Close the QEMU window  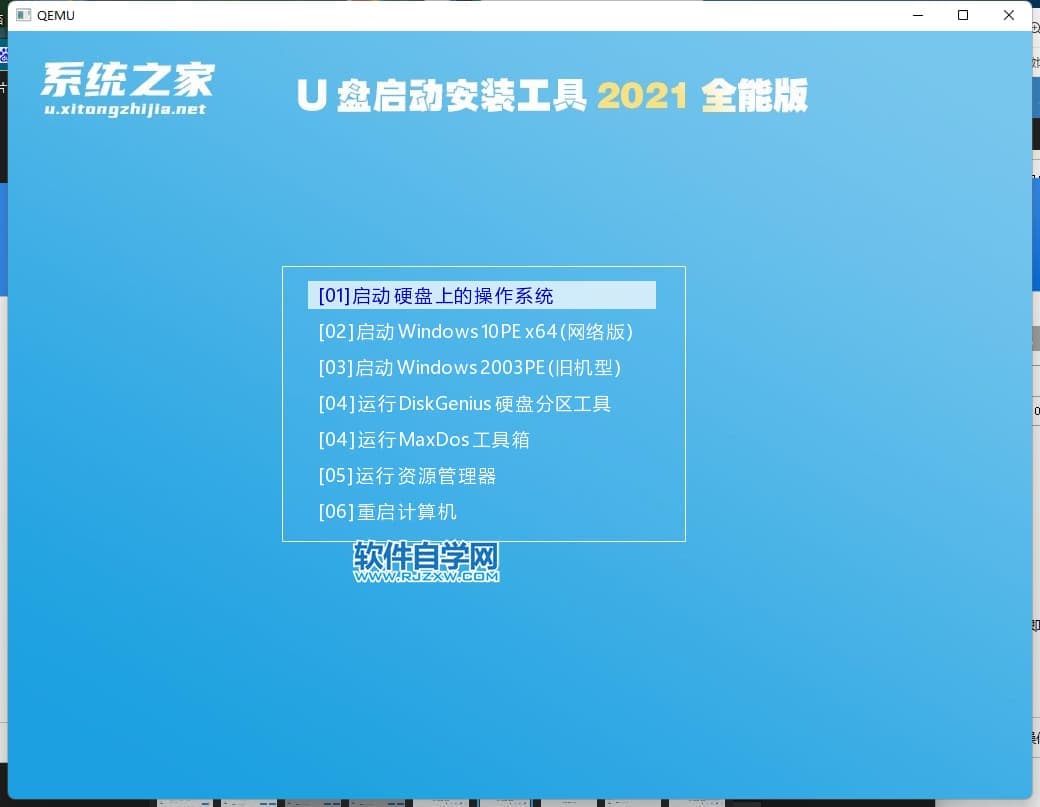[1009, 15]
